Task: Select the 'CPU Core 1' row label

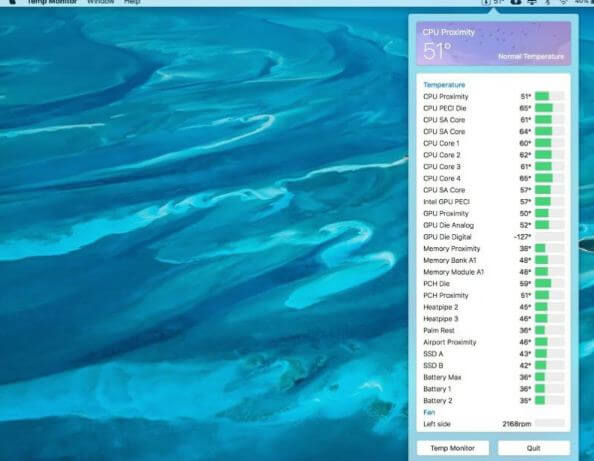Action: click(x=441, y=143)
